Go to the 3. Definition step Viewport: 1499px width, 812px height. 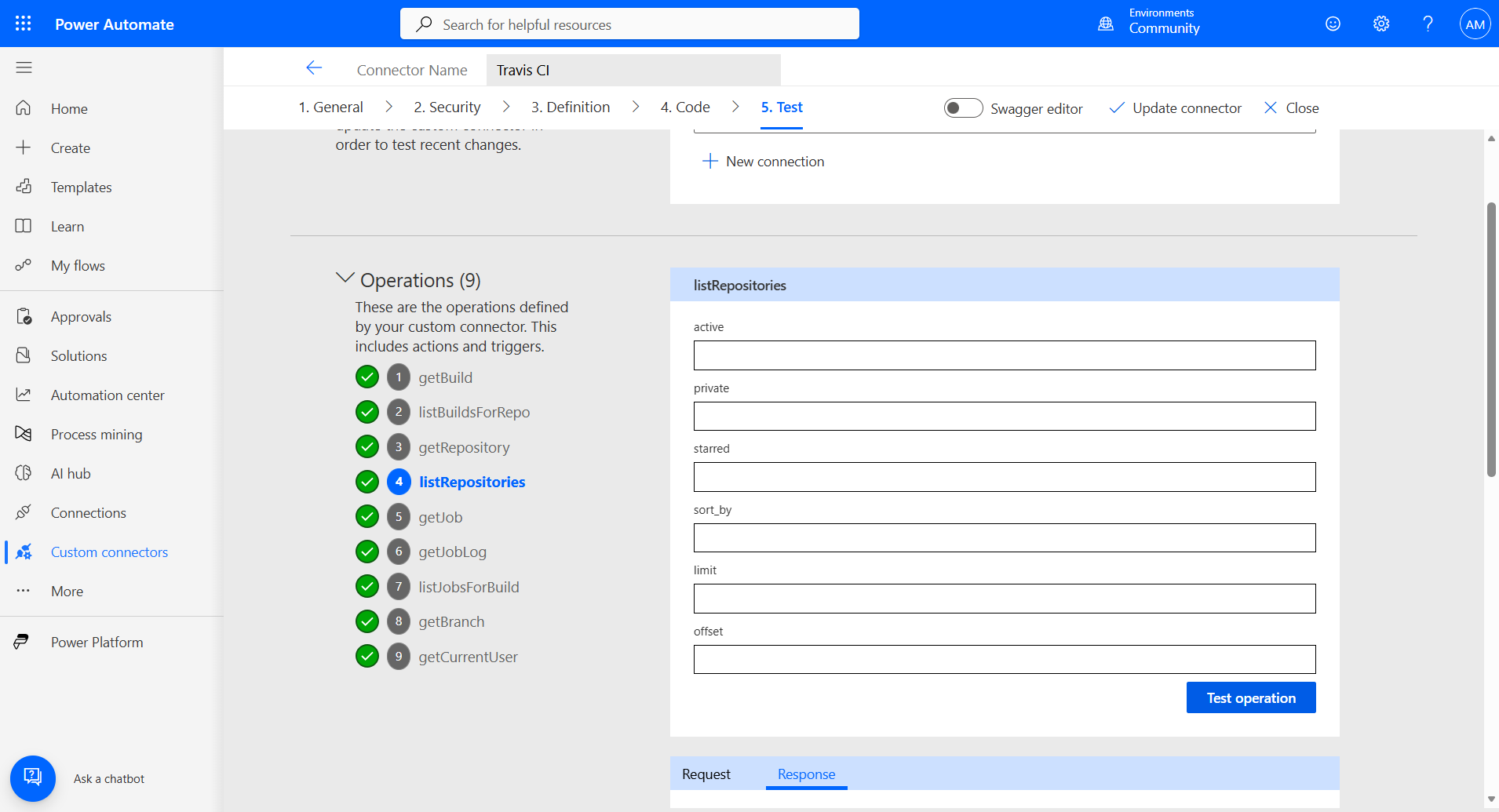click(571, 107)
